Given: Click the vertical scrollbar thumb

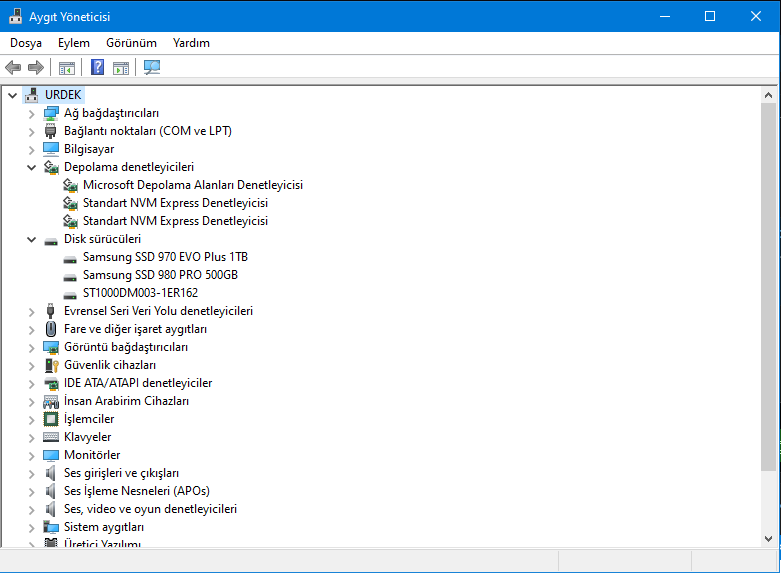Looking at the screenshot, I should point(768,286).
